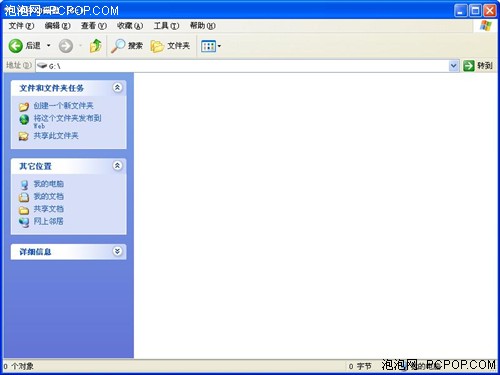Screen dimensions: 500x375
Task: Open the 查看(V) menu
Action: (94, 26)
